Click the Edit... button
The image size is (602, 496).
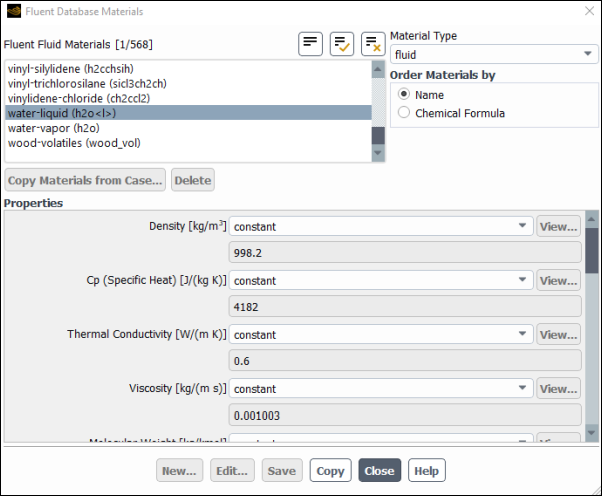coord(232,471)
